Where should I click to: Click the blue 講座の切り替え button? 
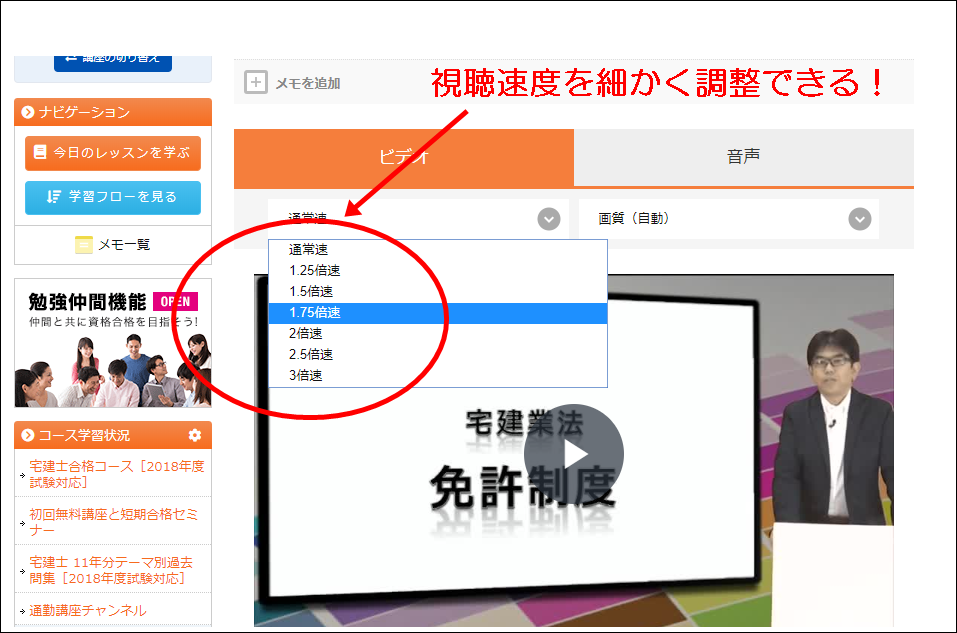(113, 63)
